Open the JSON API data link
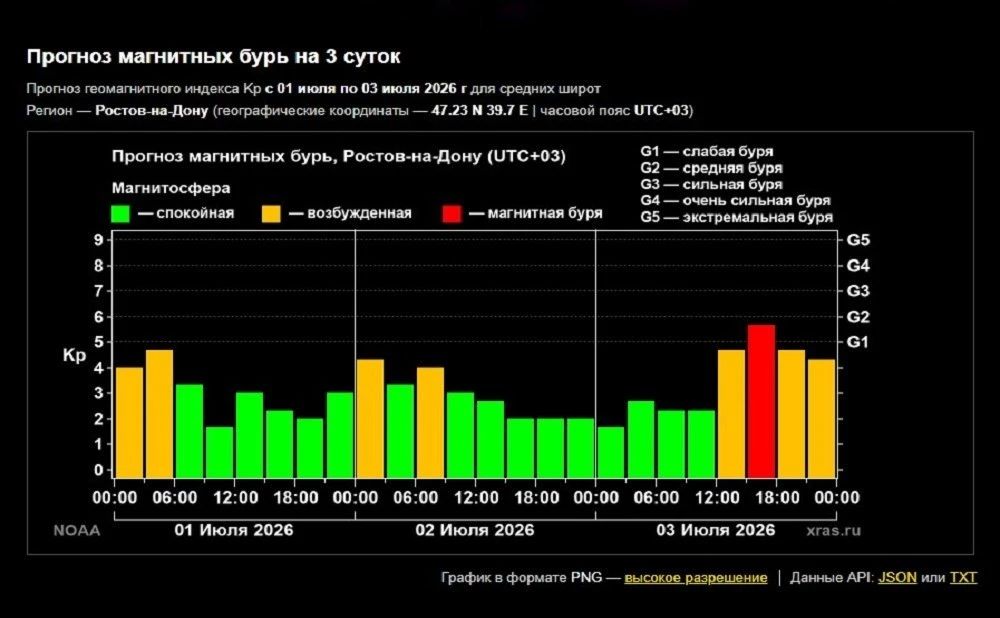The width and height of the screenshot is (1000, 618). pos(897,578)
